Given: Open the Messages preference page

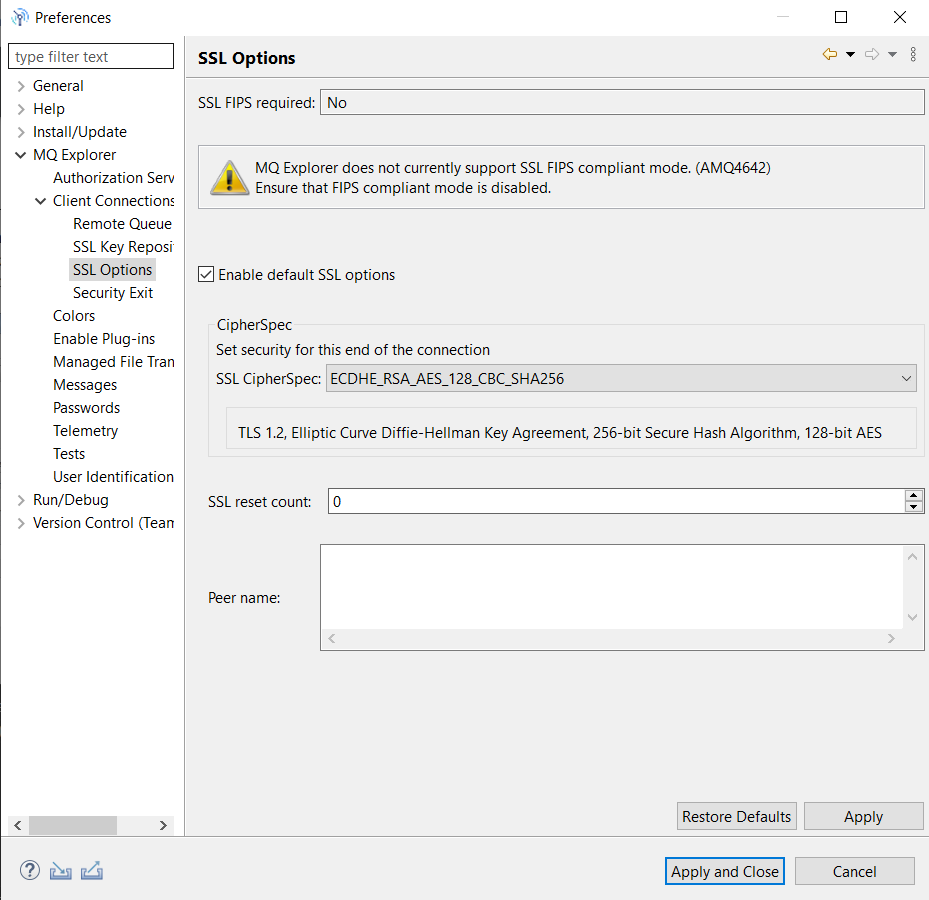Looking at the screenshot, I should pos(85,385).
